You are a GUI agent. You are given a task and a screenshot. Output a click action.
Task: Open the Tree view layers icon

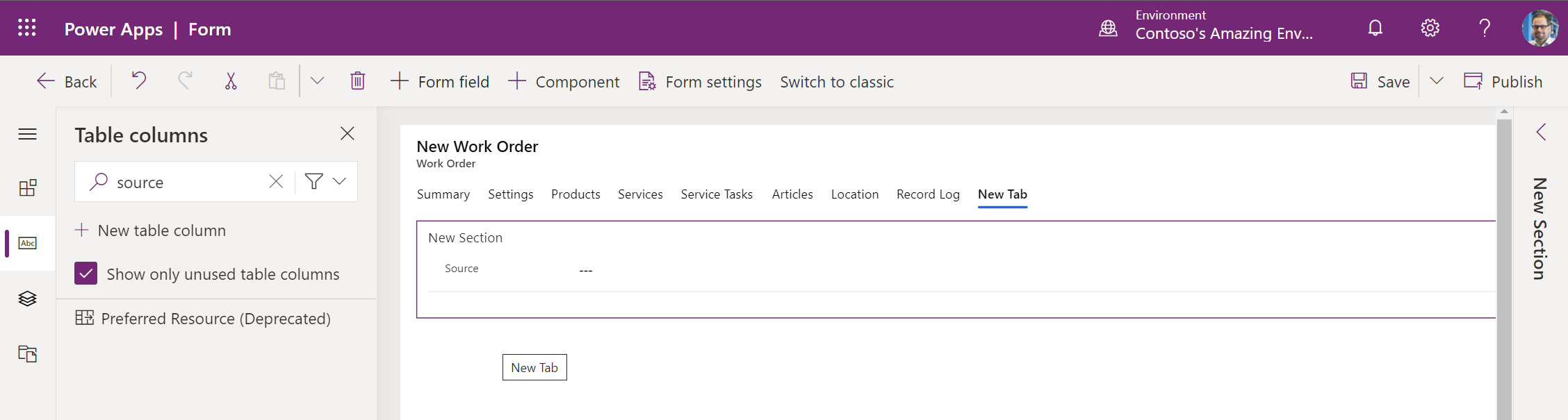[x=28, y=299]
